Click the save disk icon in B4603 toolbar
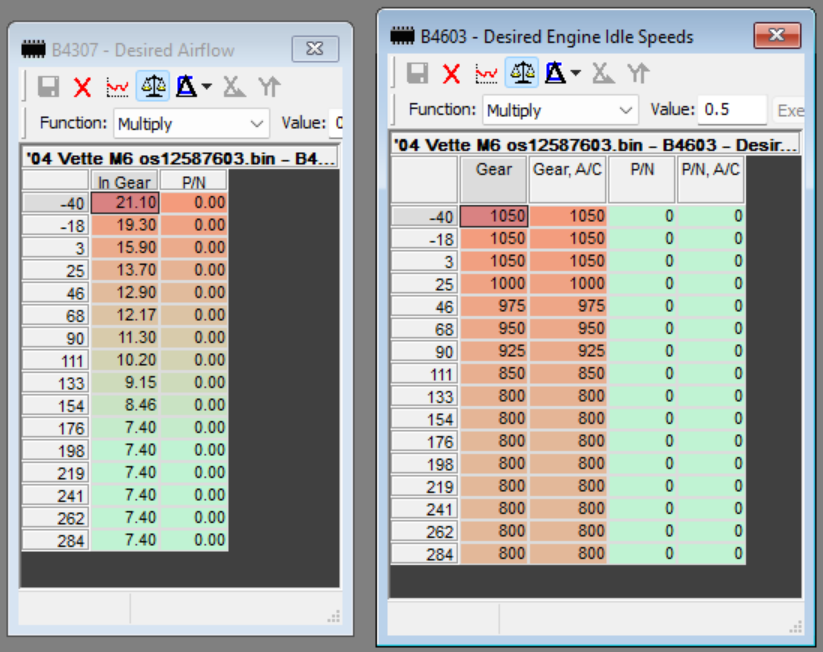The image size is (823, 652). tap(417, 73)
